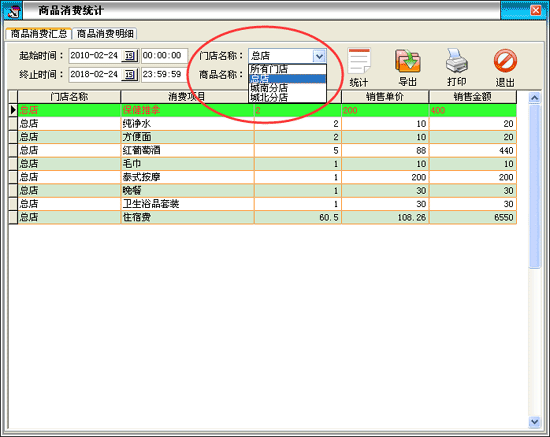The image size is (550, 437).
Task: Select the 泰式按摩 item cell
Action: point(187,177)
